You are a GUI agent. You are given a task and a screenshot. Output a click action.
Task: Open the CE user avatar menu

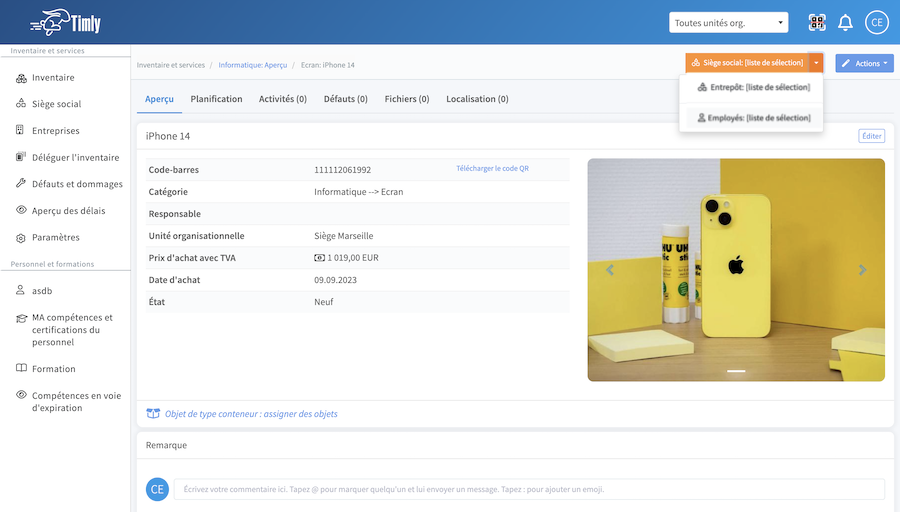click(876, 22)
